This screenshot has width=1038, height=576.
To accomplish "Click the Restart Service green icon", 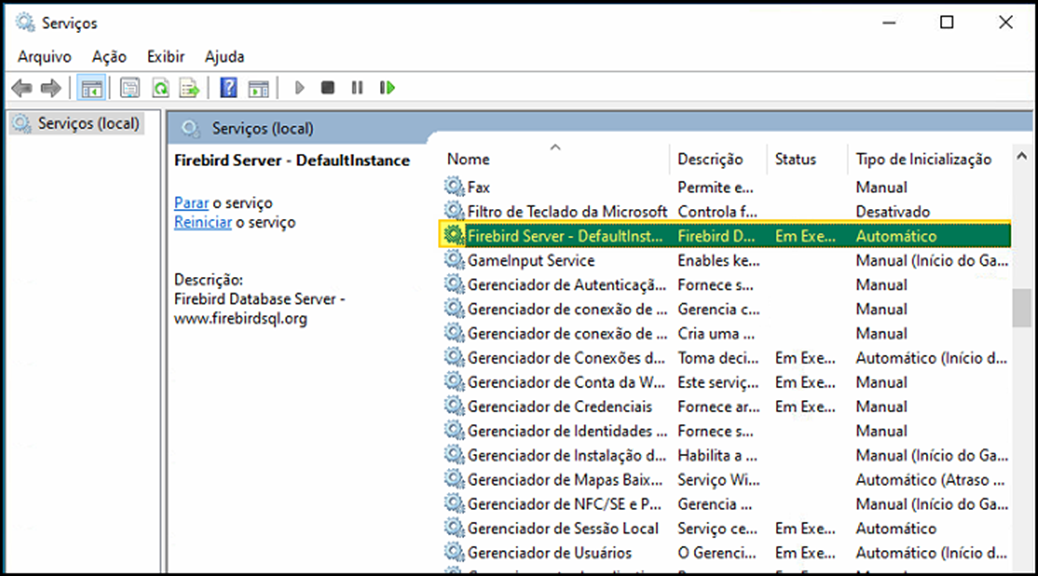I will point(387,87).
